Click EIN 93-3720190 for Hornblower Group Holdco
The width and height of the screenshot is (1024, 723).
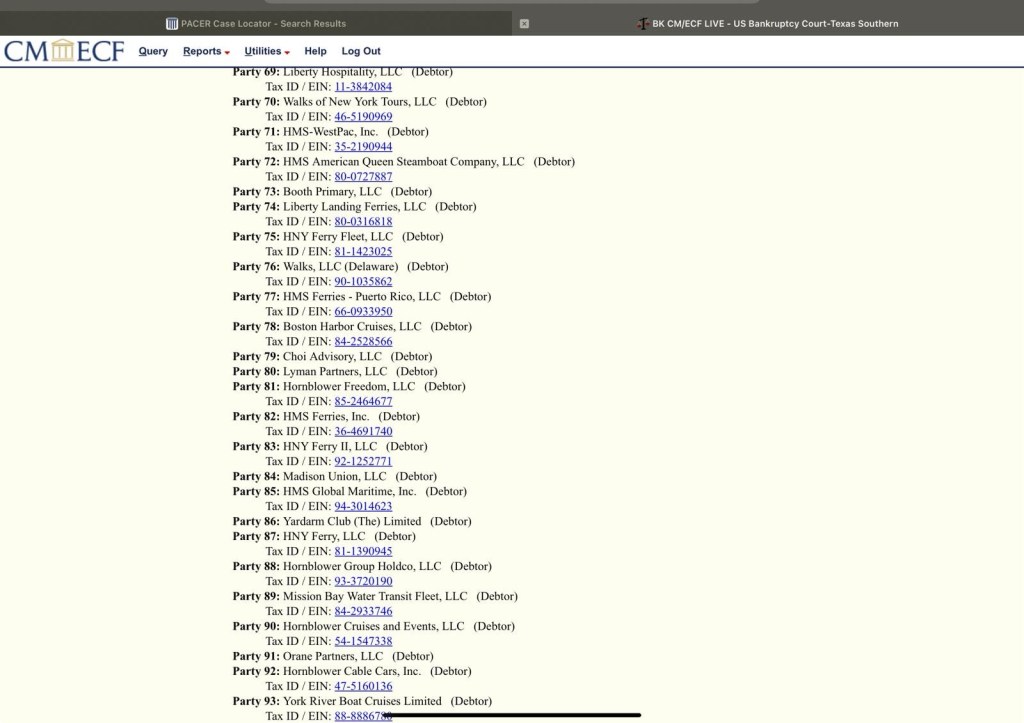[x=363, y=582]
